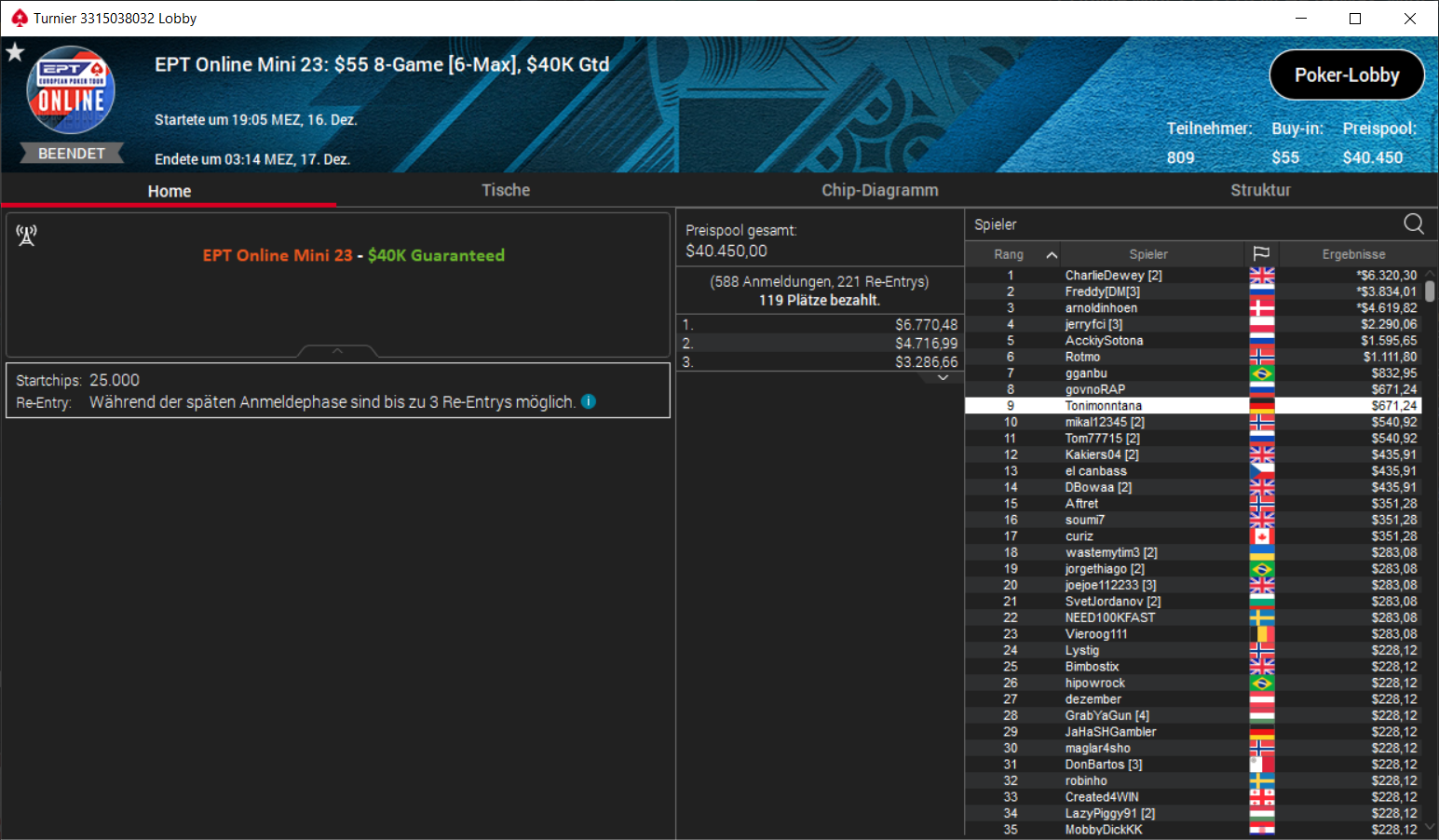Click el canbass's Czech flag
This screenshot has height=840, width=1439.
[x=1262, y=471]
